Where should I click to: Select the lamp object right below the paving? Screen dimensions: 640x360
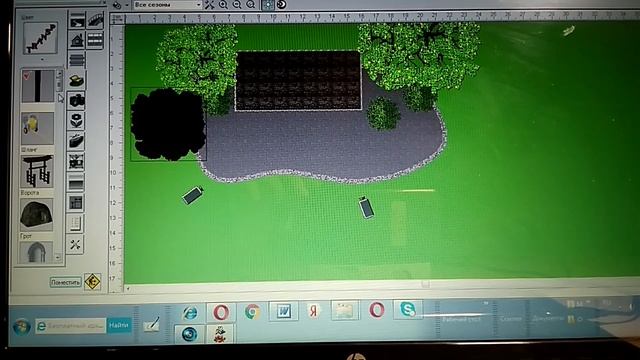pyautogui.click(x=366, y=208)
